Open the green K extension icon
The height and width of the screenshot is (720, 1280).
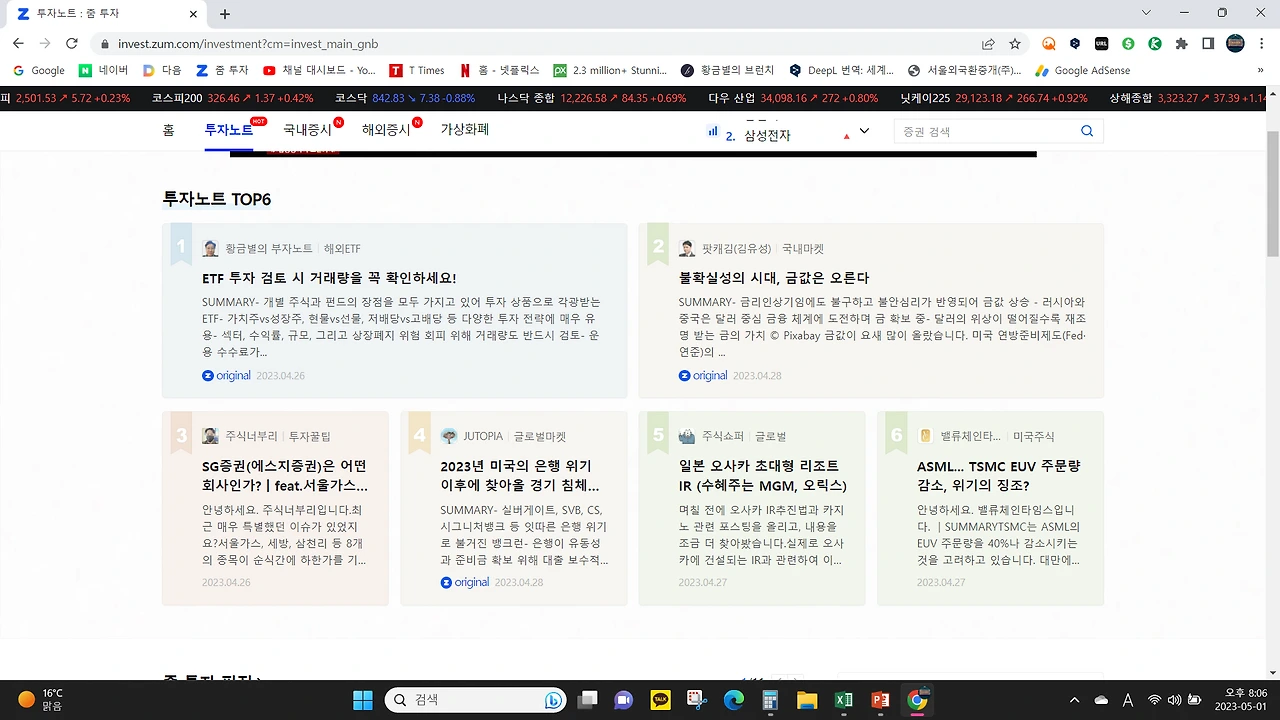[x=1155, y=44]
